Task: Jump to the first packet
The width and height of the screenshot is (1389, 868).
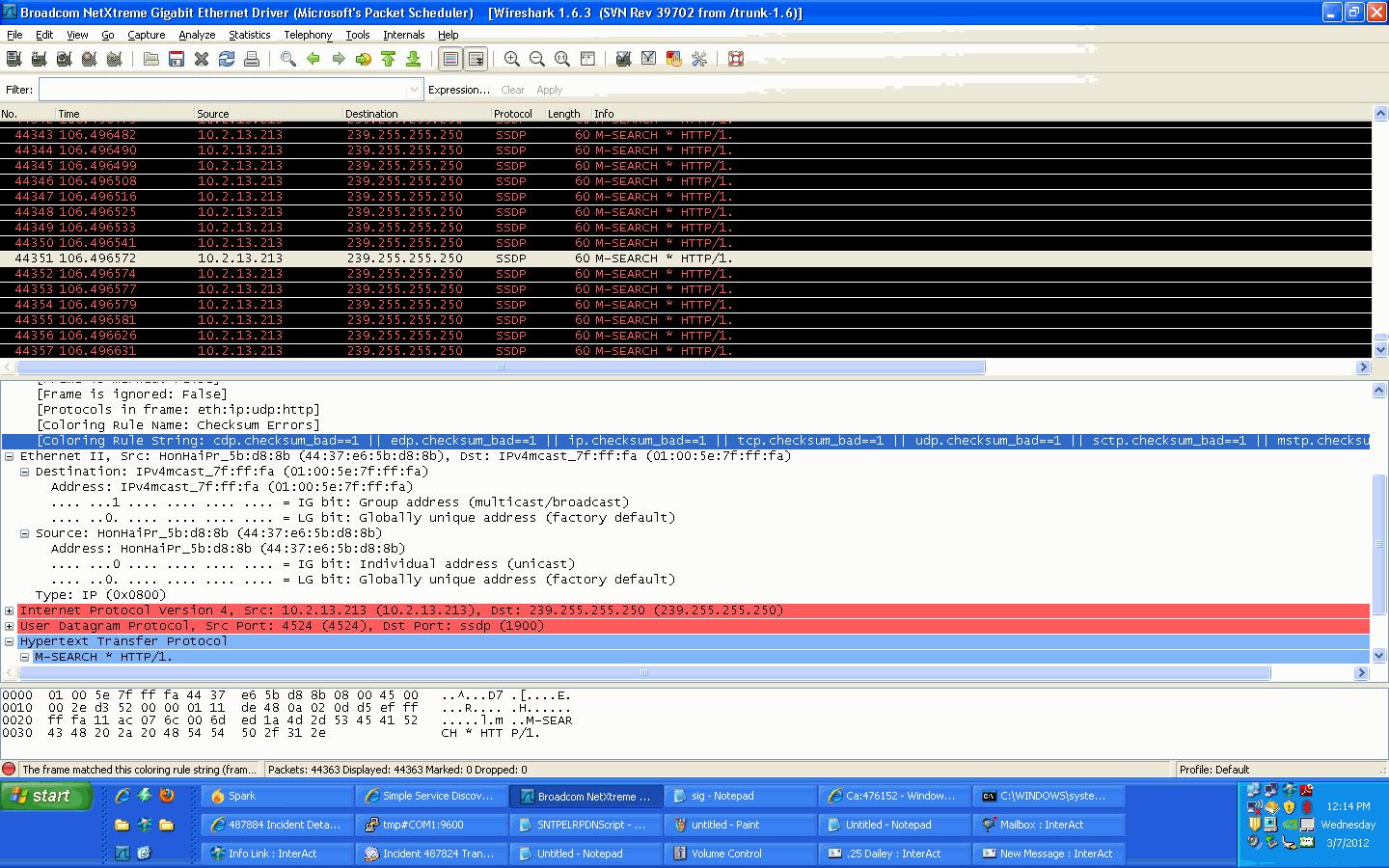Action: (388, 59)
